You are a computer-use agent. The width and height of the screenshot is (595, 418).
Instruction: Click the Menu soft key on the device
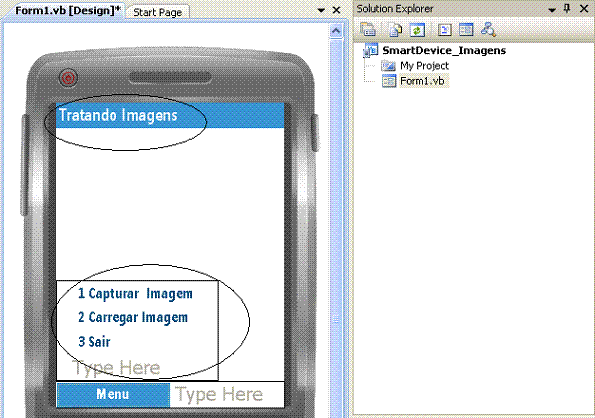coord(113,394)
